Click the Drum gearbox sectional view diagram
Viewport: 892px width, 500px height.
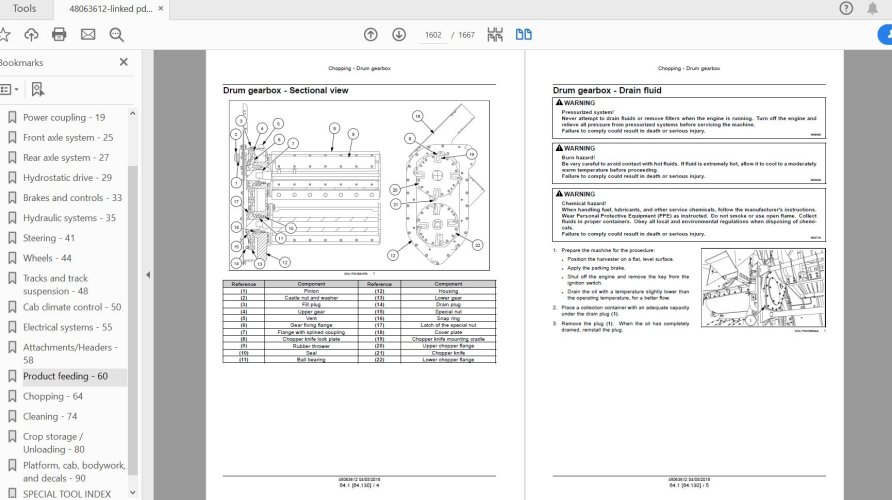click(359, 185)
